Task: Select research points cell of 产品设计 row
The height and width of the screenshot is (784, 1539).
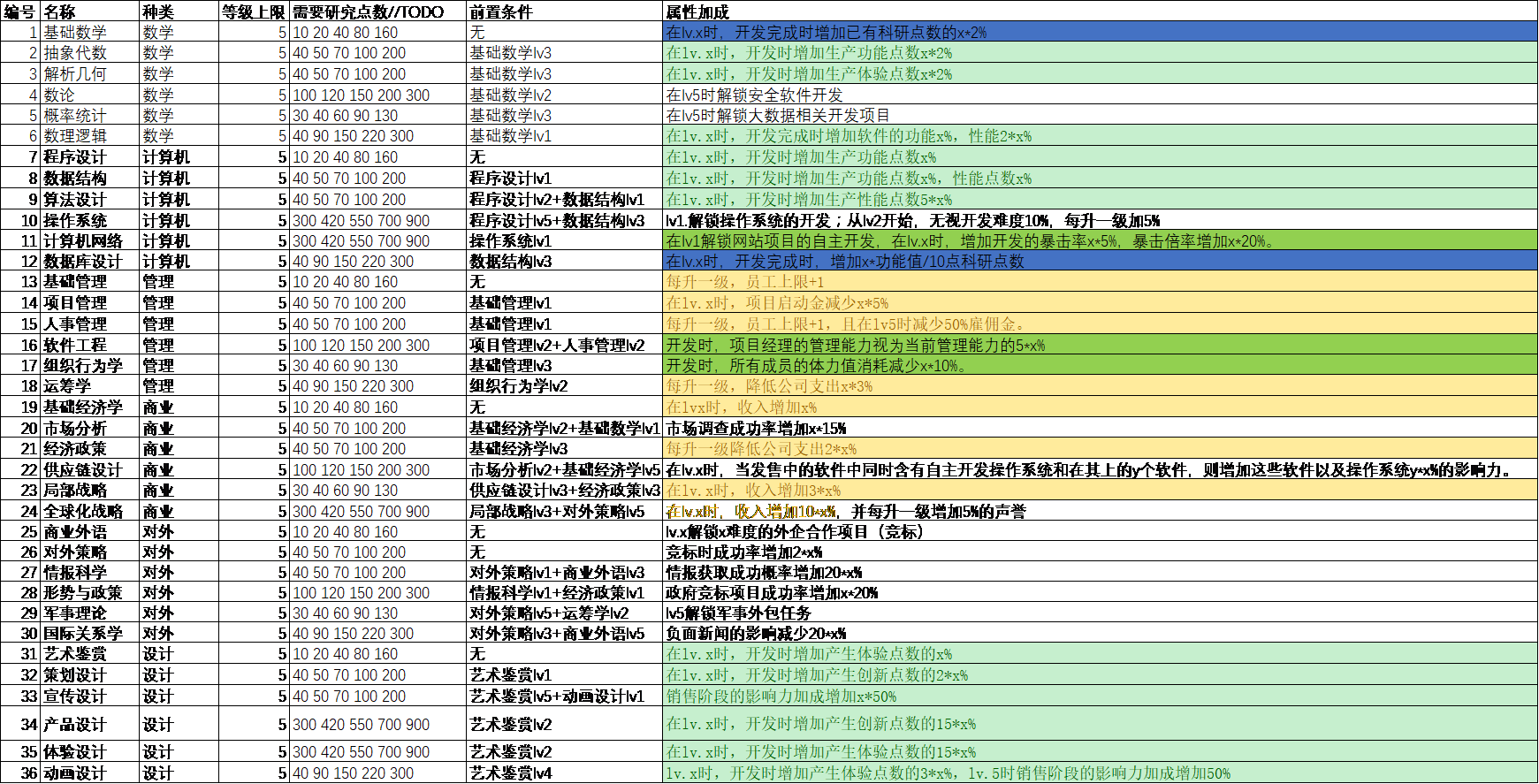Action: click(377, 724)
